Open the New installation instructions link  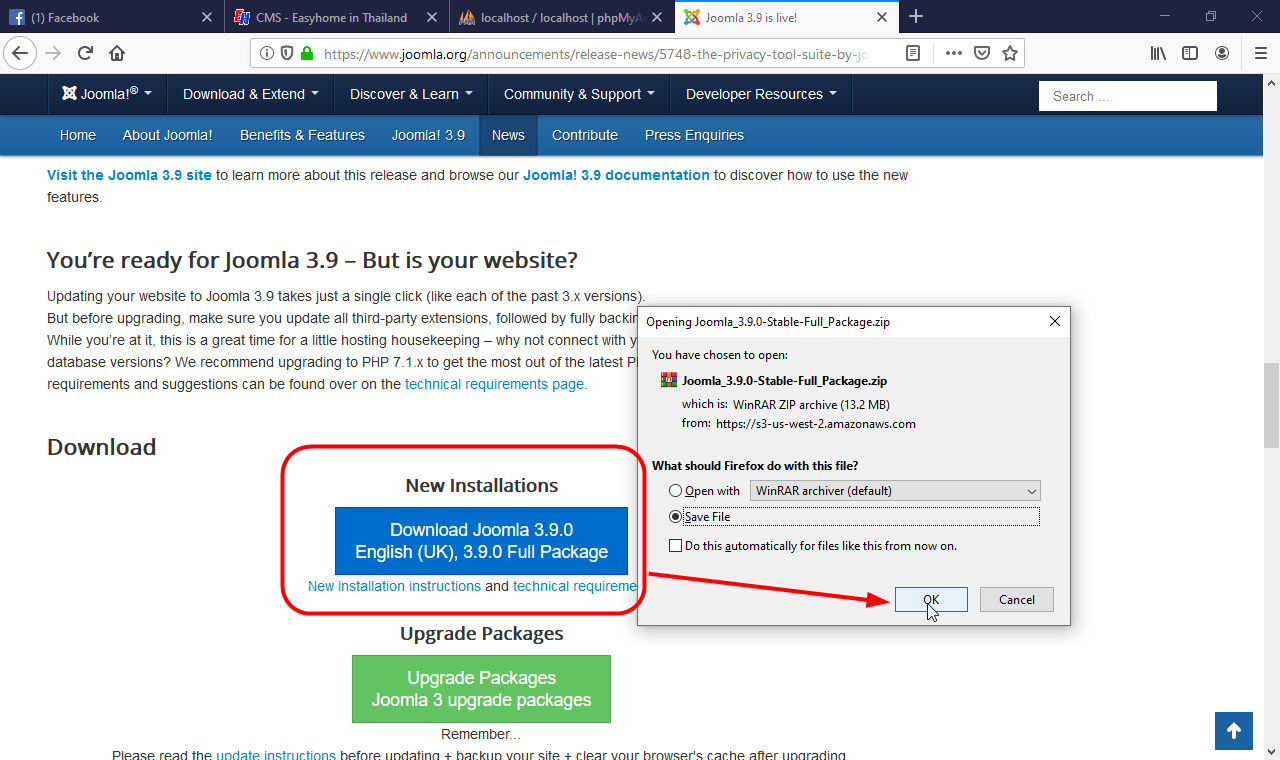coord(394,586)
